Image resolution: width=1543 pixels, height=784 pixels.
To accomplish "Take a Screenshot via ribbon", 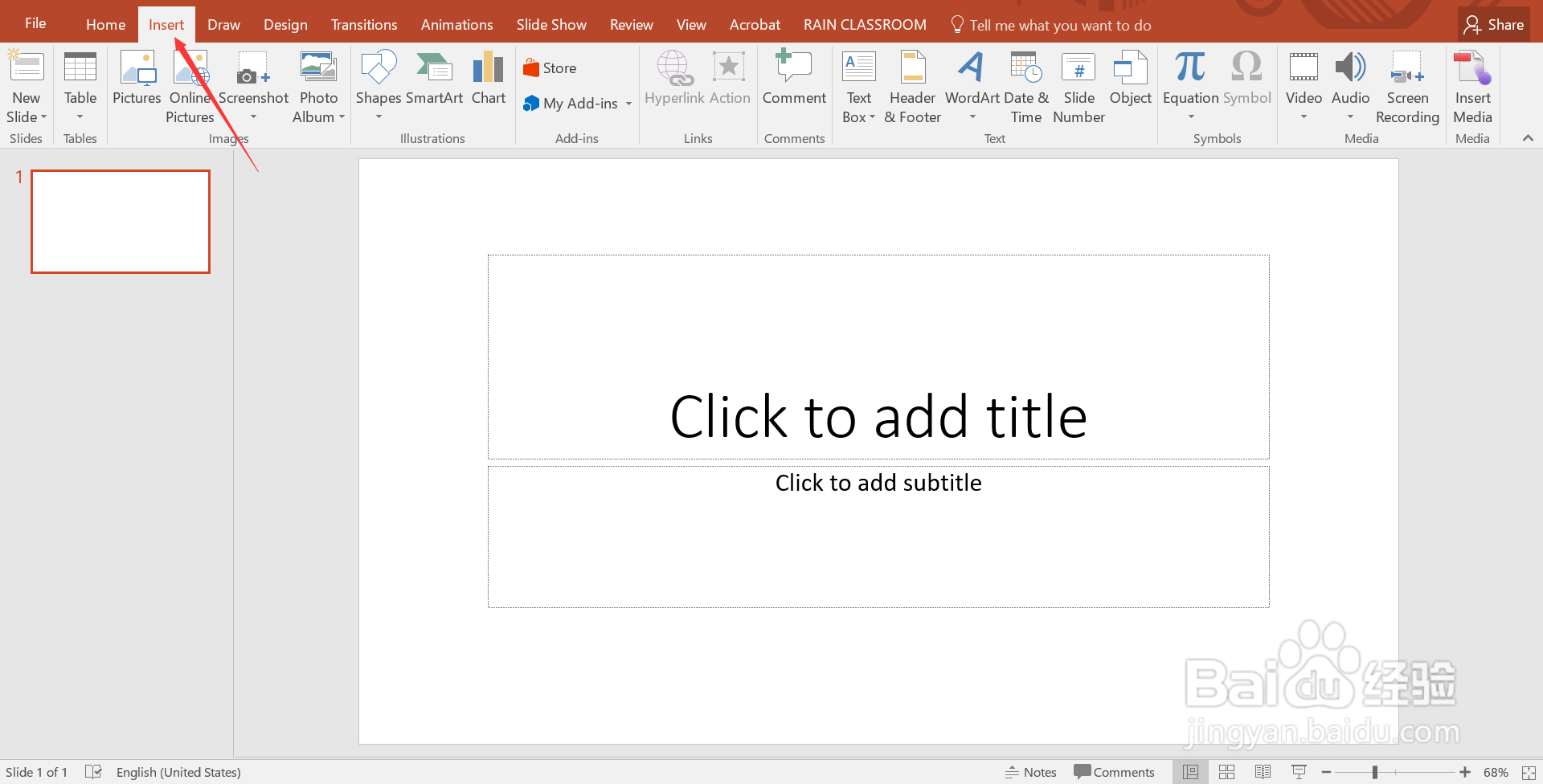I will [253, 86].
